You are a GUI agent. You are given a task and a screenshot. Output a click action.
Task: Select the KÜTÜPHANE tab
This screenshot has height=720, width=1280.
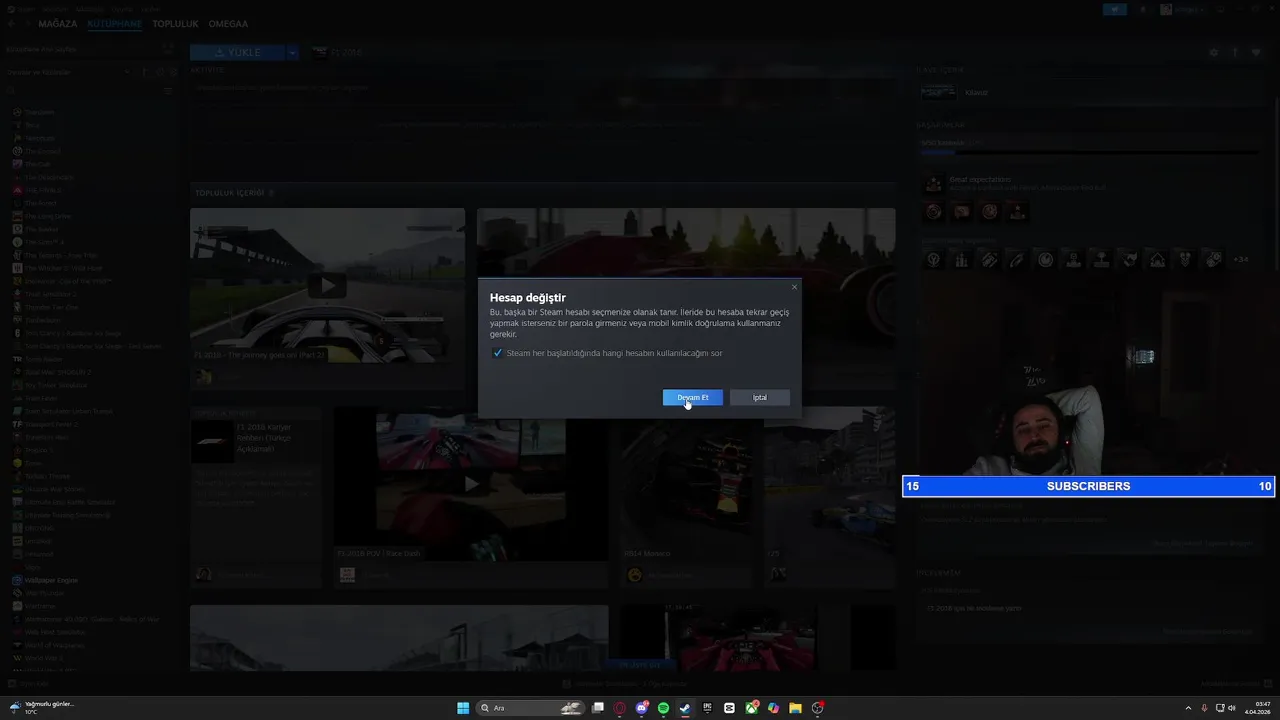[114, 23]
